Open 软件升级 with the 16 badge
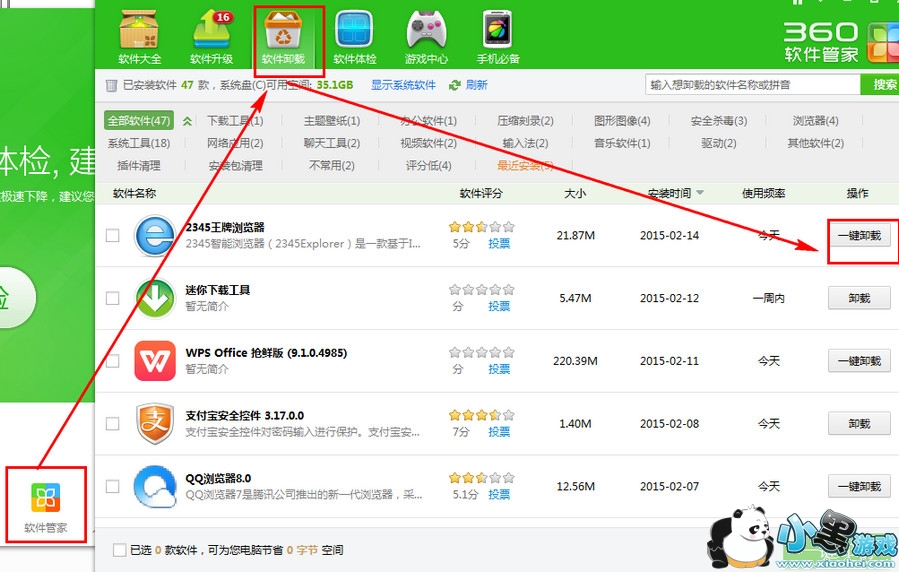This screenshot has width=899, height=572. [211, 37]
